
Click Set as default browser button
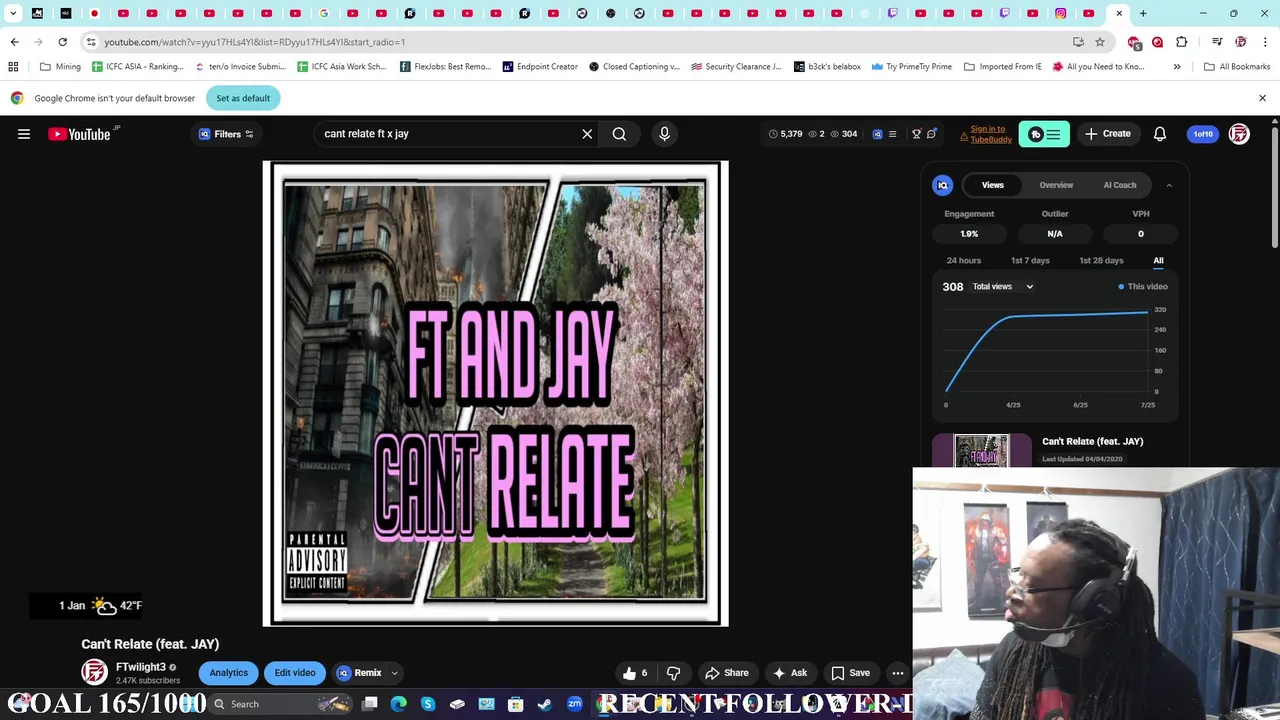point(243,98)
